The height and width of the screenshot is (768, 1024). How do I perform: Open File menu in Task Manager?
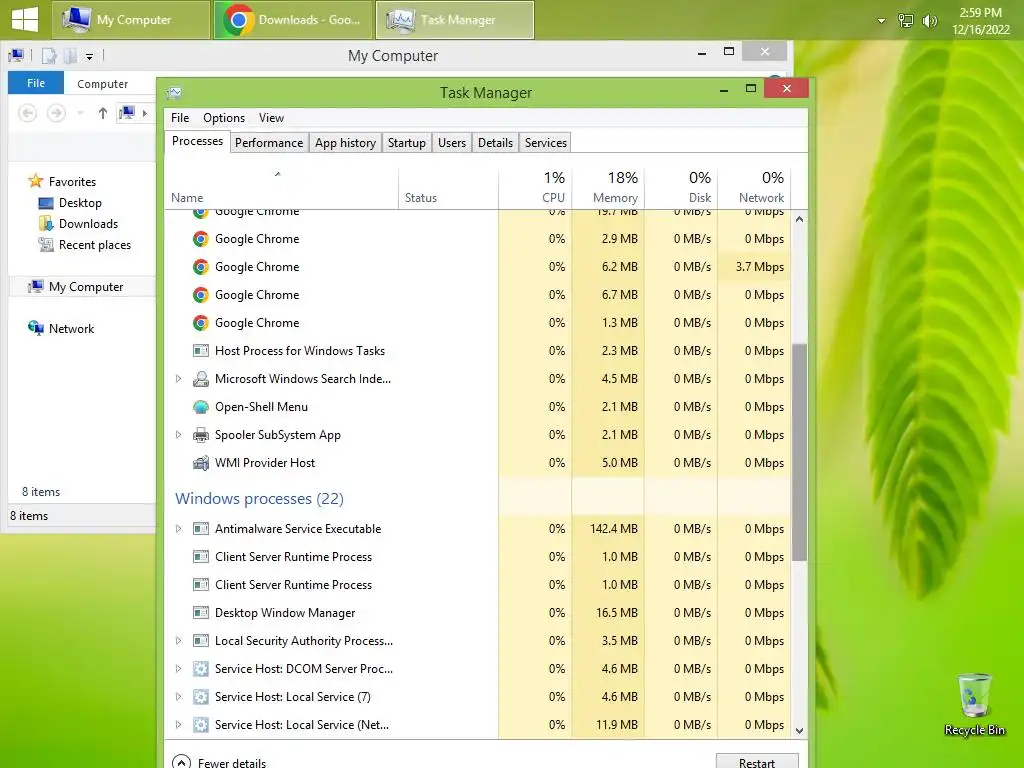pos(180,118)
